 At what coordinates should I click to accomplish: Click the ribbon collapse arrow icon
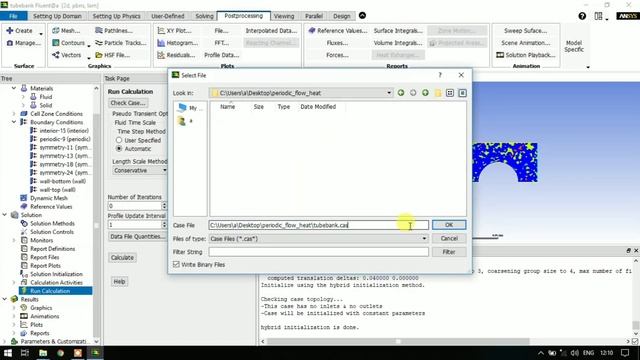[362, 16]
